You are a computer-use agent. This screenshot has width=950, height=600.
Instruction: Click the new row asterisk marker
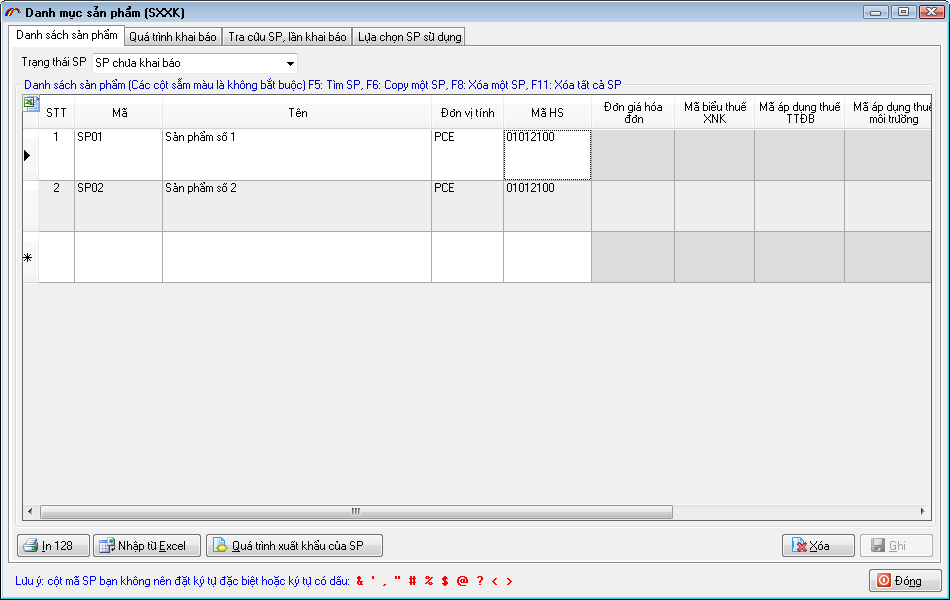pyautogui.click(x=28, y=258)
